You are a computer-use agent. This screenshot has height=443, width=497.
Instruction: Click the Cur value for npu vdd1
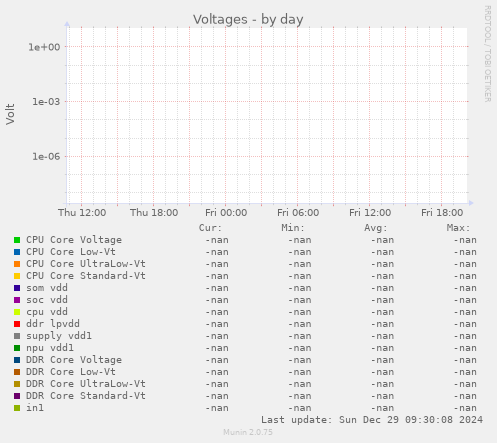point(217,348)
